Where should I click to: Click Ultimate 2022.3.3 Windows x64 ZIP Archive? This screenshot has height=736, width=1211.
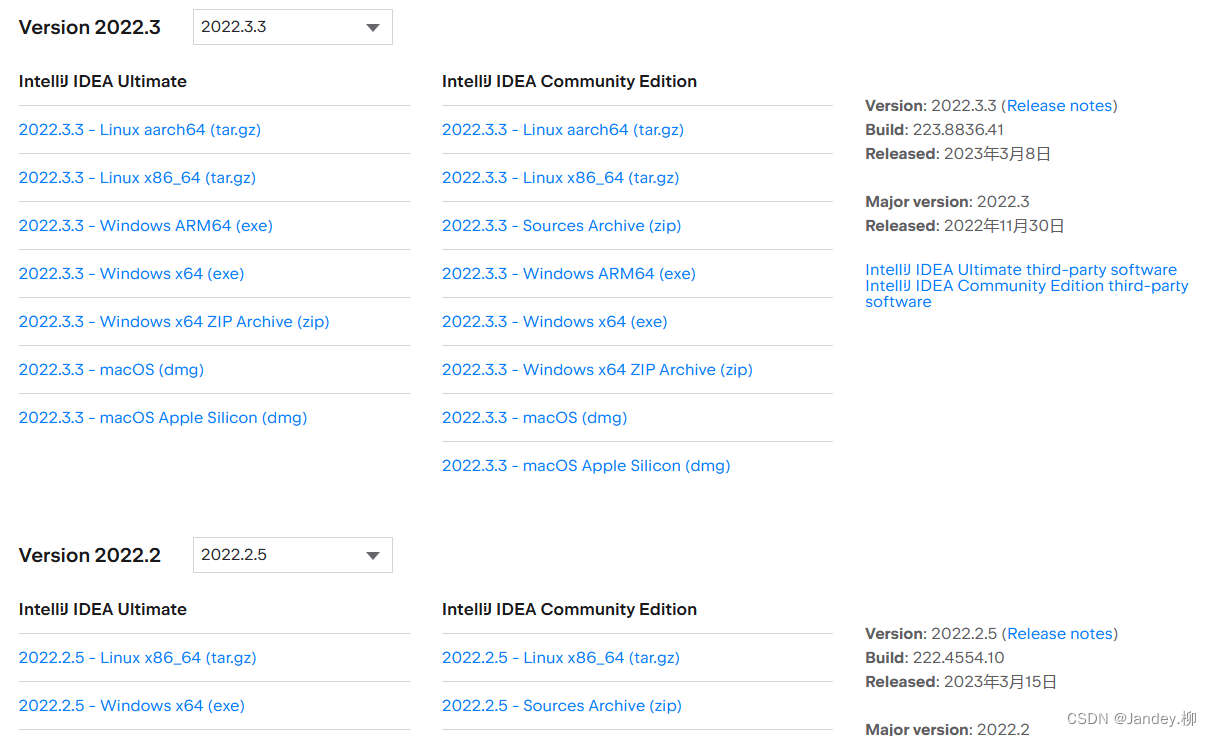point(173,322)
